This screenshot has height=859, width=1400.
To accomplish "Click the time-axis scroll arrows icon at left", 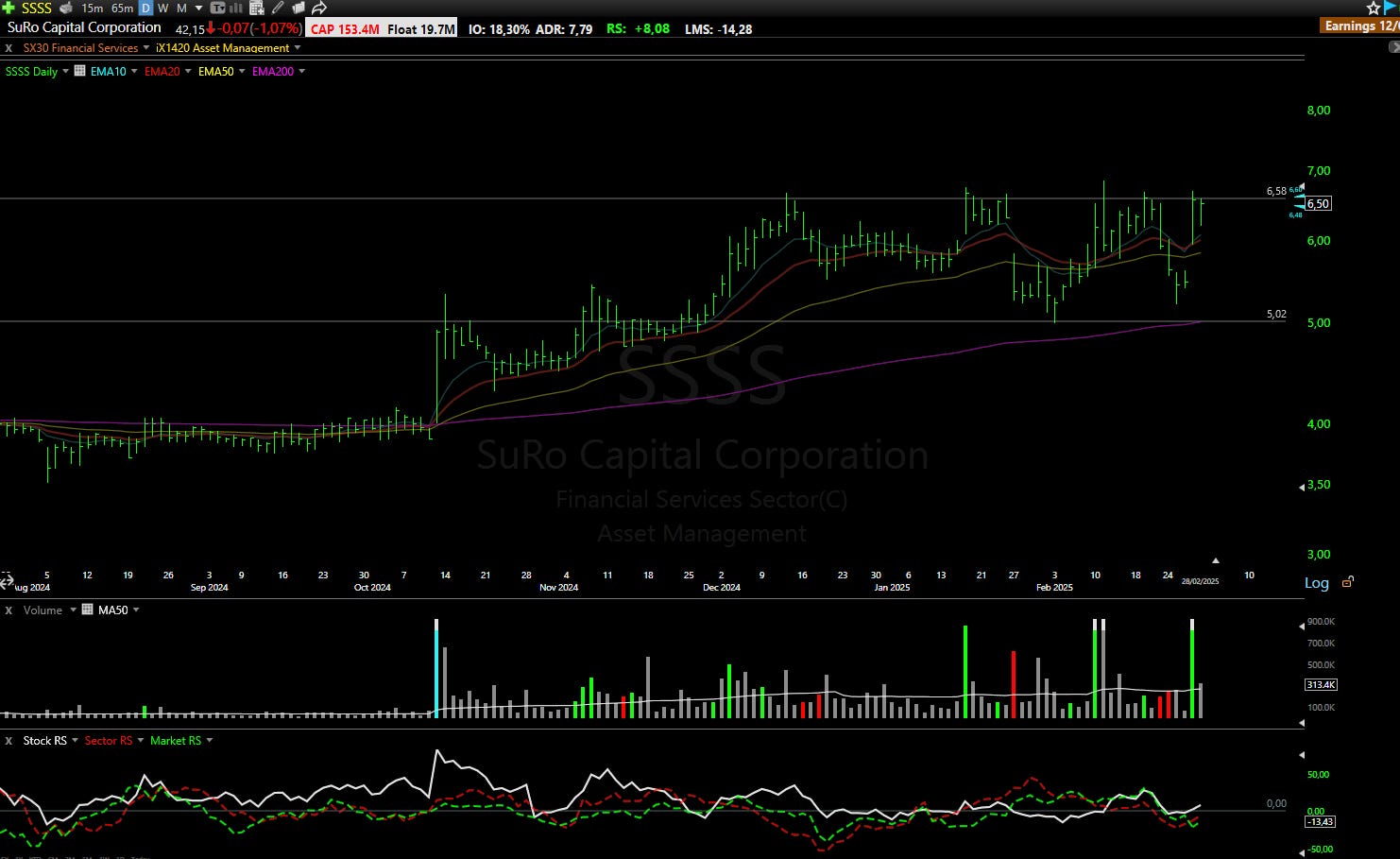I will tap(7, 581).
